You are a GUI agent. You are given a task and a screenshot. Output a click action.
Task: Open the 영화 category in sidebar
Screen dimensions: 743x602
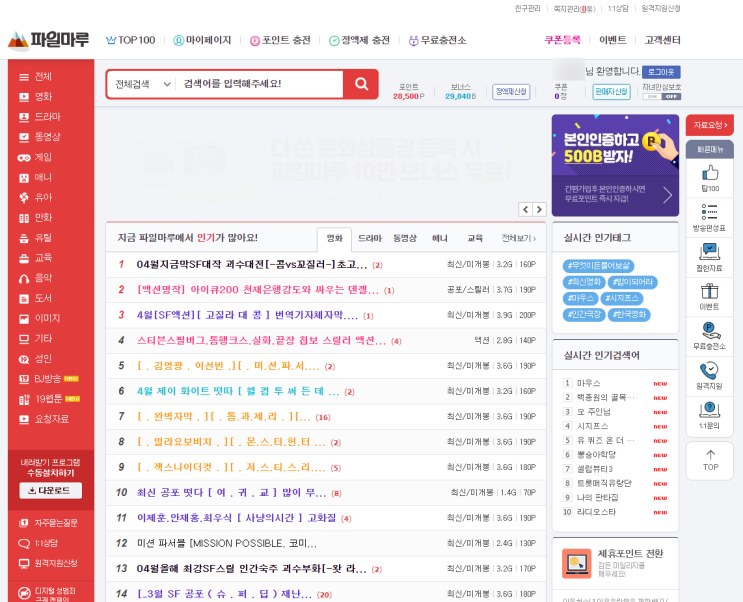pyautogui.click(x=36, y=97)
